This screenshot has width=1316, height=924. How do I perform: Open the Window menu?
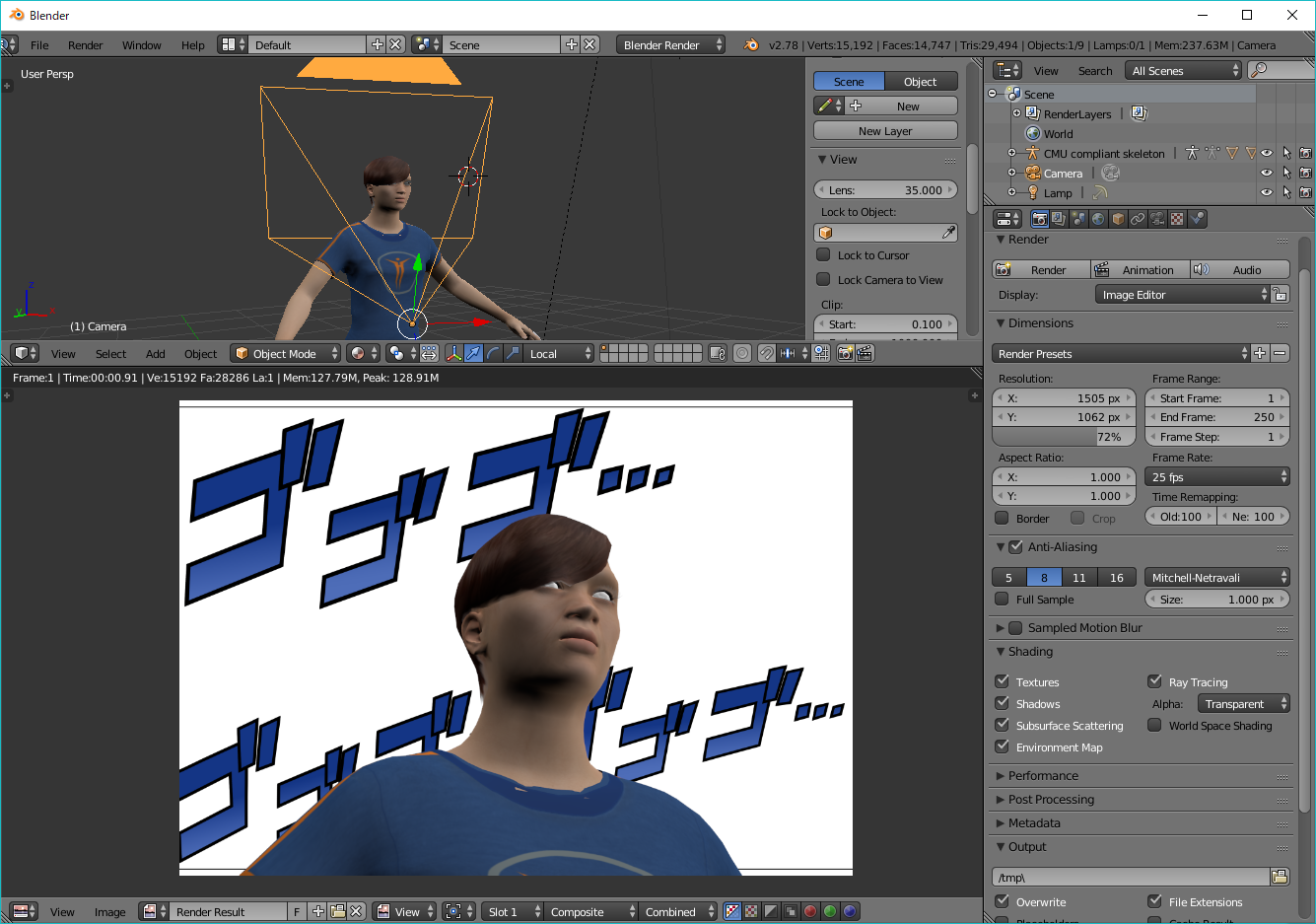pyautogui.click(x=142, y=44)
